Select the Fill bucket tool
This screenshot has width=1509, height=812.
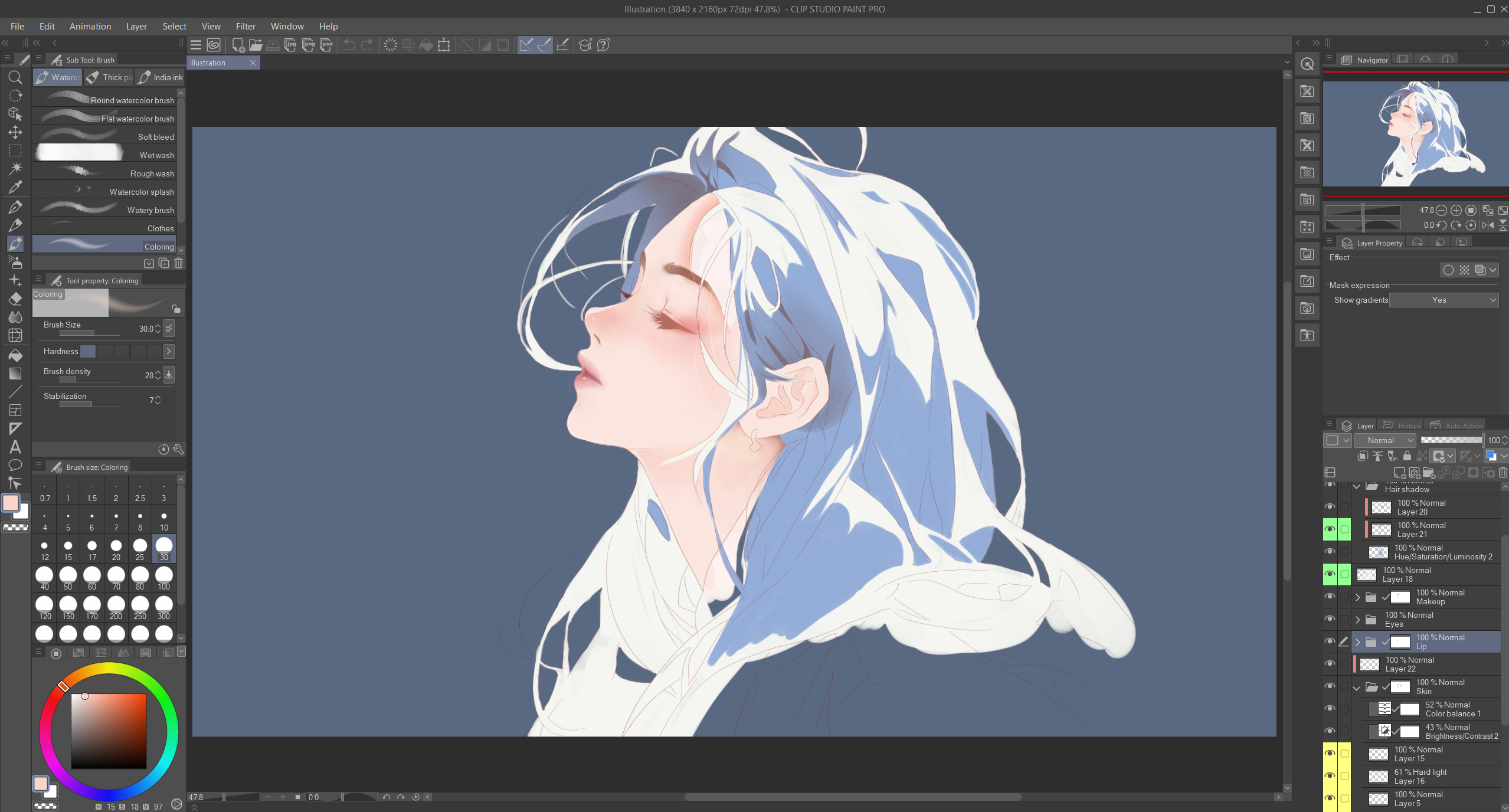click(x=15, y=355)
